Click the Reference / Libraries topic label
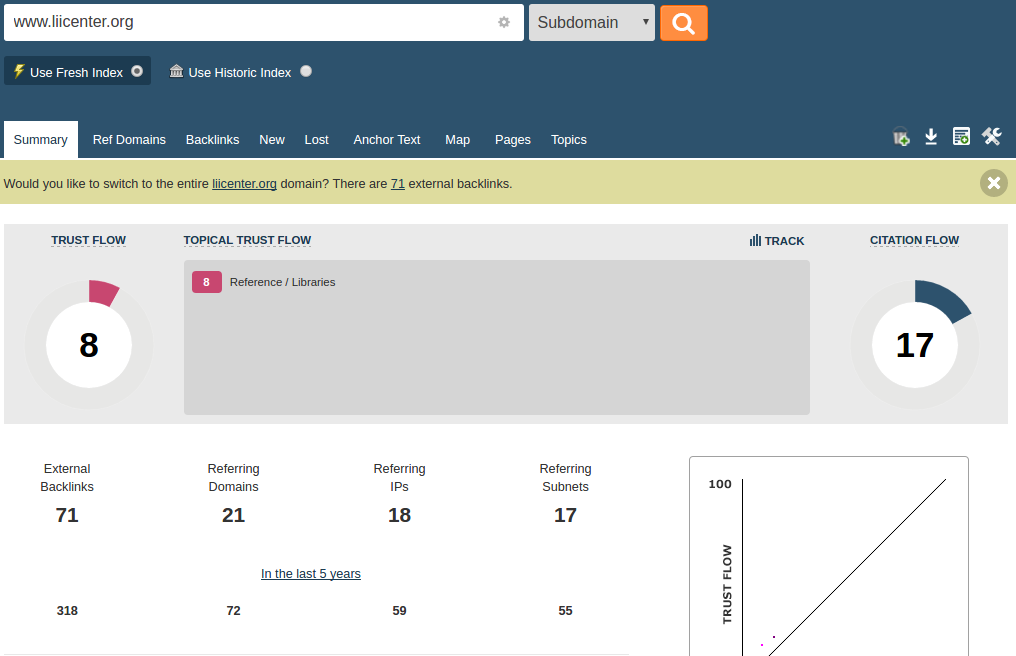1016x656 pixels. [283, 282]
